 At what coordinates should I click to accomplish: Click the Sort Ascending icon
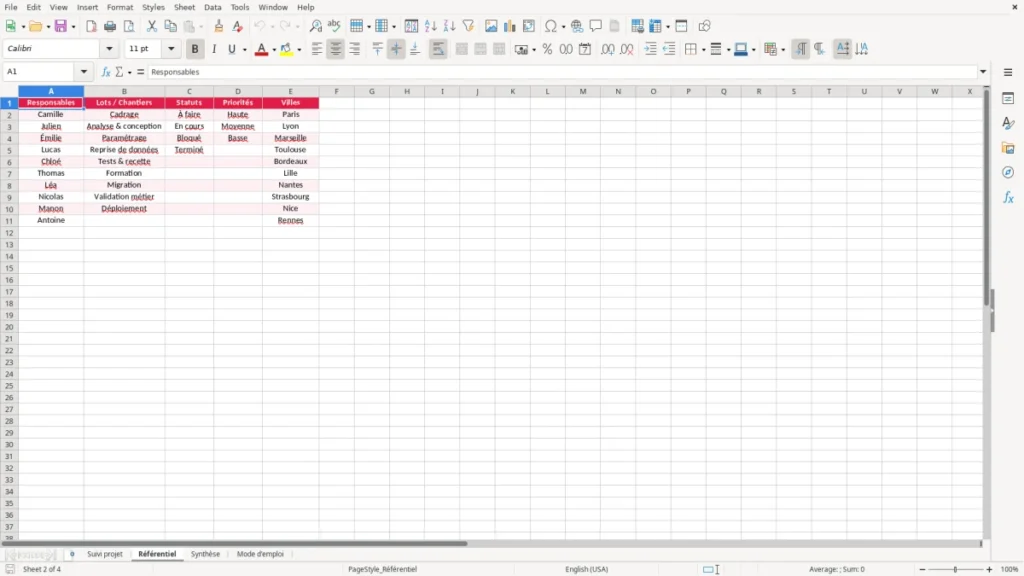point(430,26)
